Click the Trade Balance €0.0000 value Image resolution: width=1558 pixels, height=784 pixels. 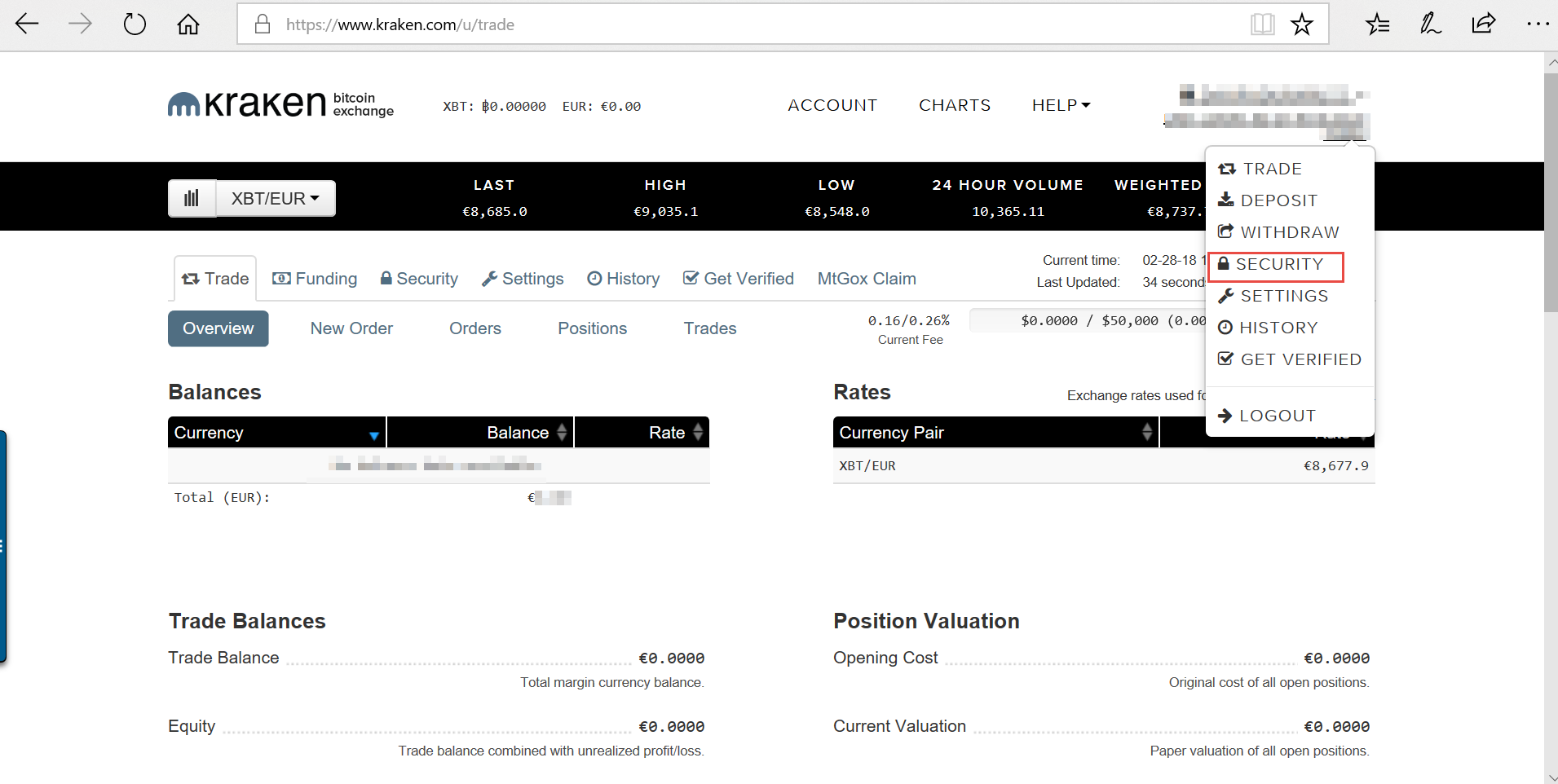coord(672,658)
